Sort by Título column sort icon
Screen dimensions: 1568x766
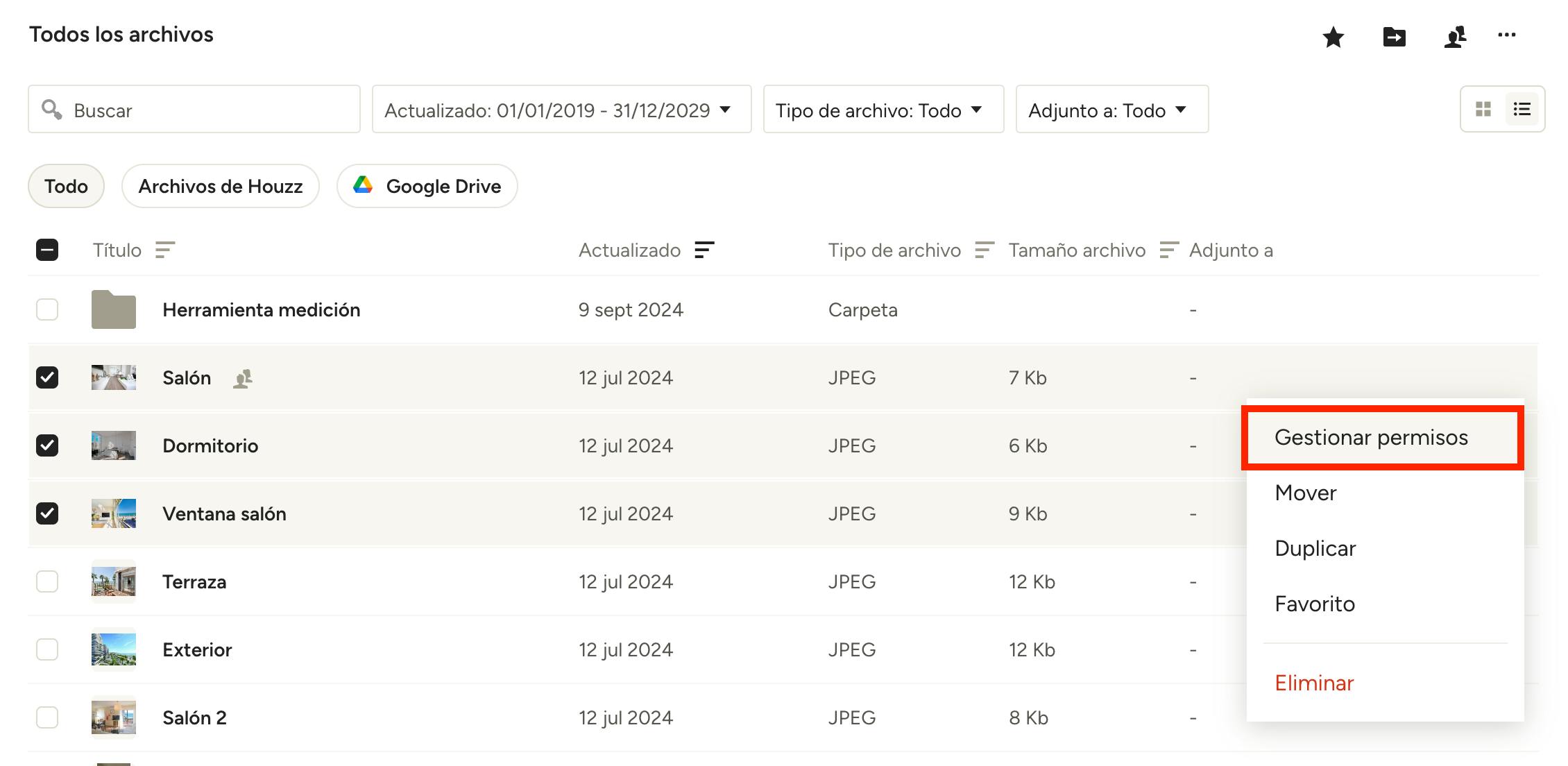164,250
